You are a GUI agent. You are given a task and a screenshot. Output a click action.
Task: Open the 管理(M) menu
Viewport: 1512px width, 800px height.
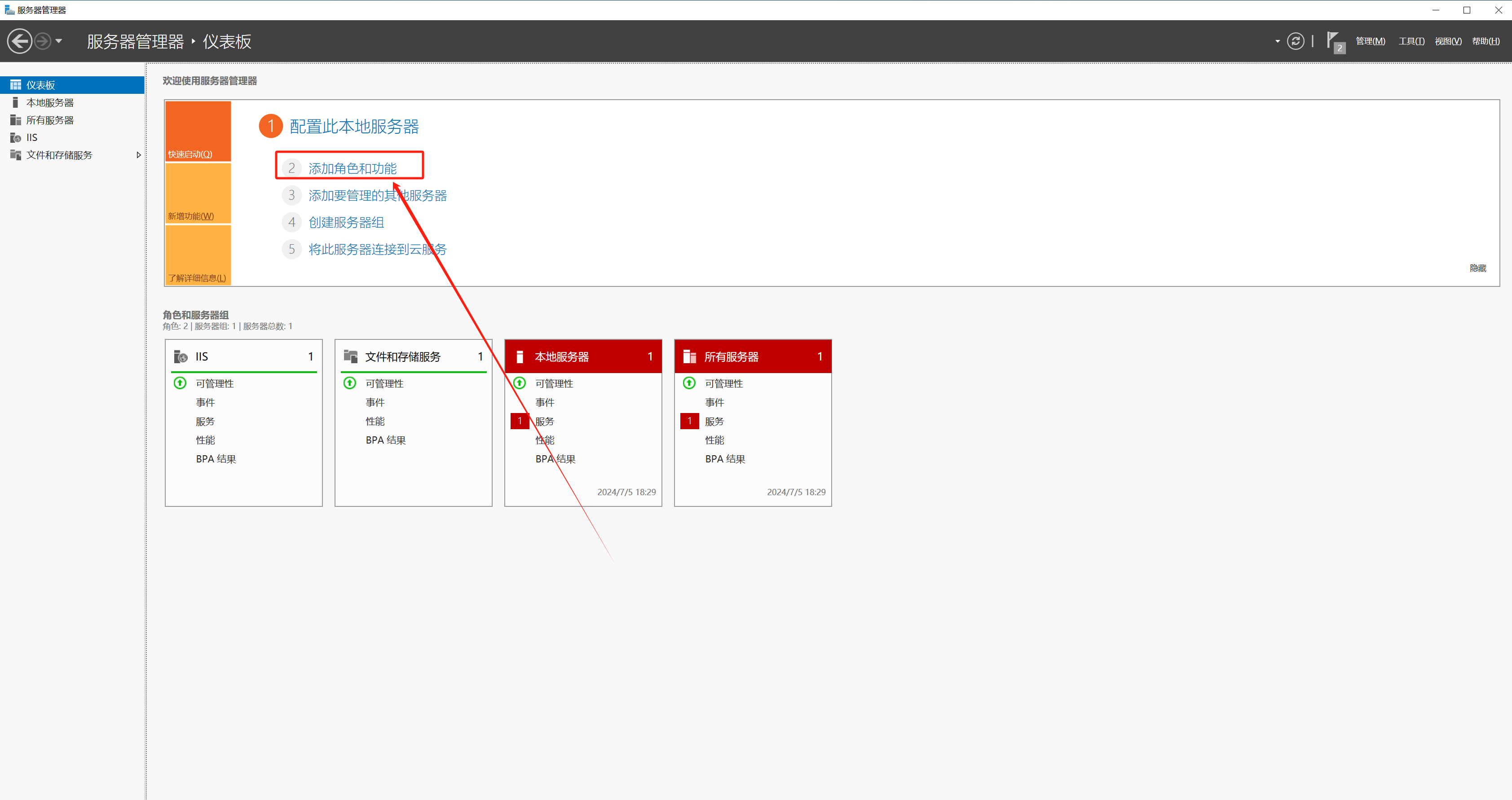[x=1370, y=41]
